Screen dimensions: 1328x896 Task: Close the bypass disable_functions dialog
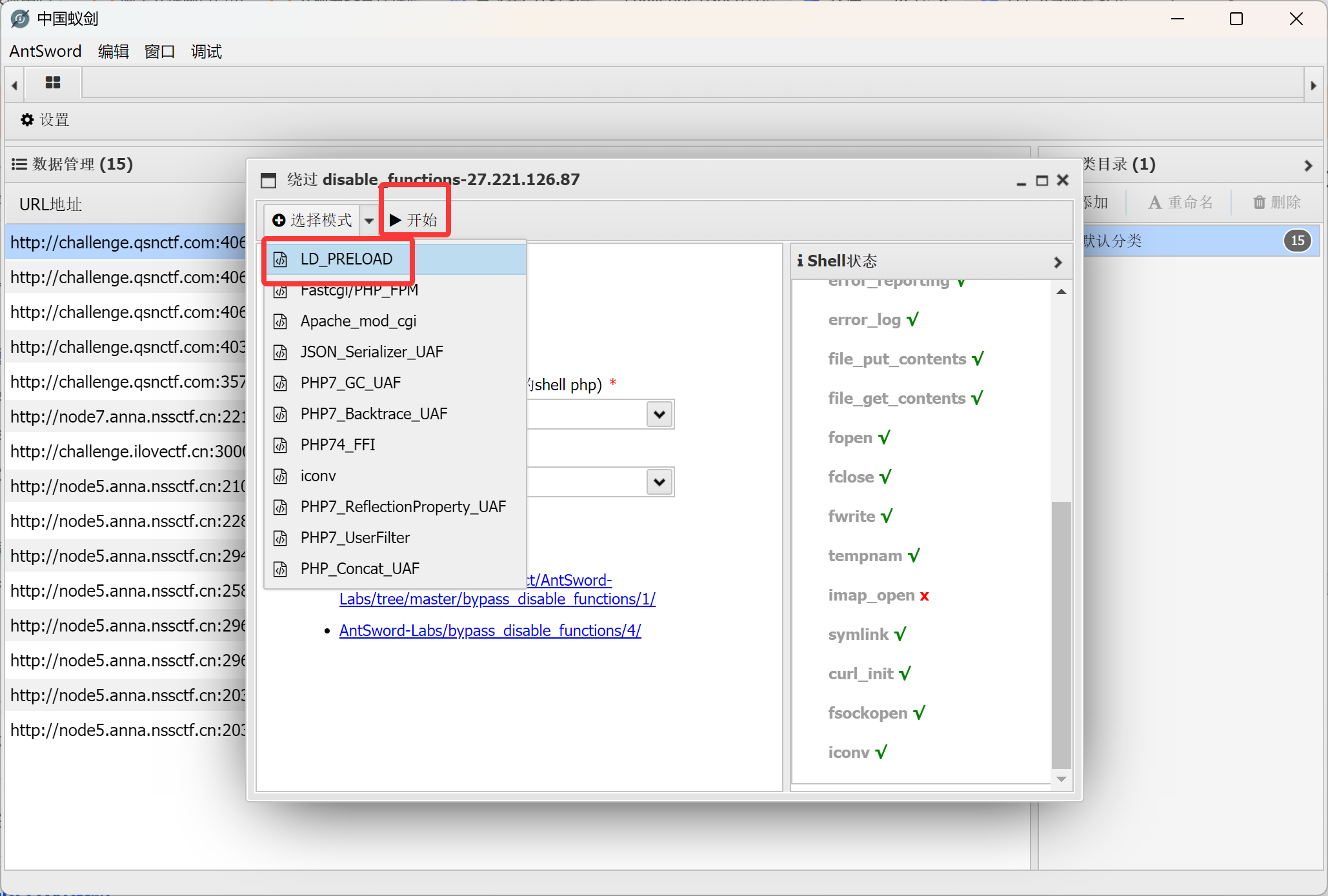click(1063, 180)
